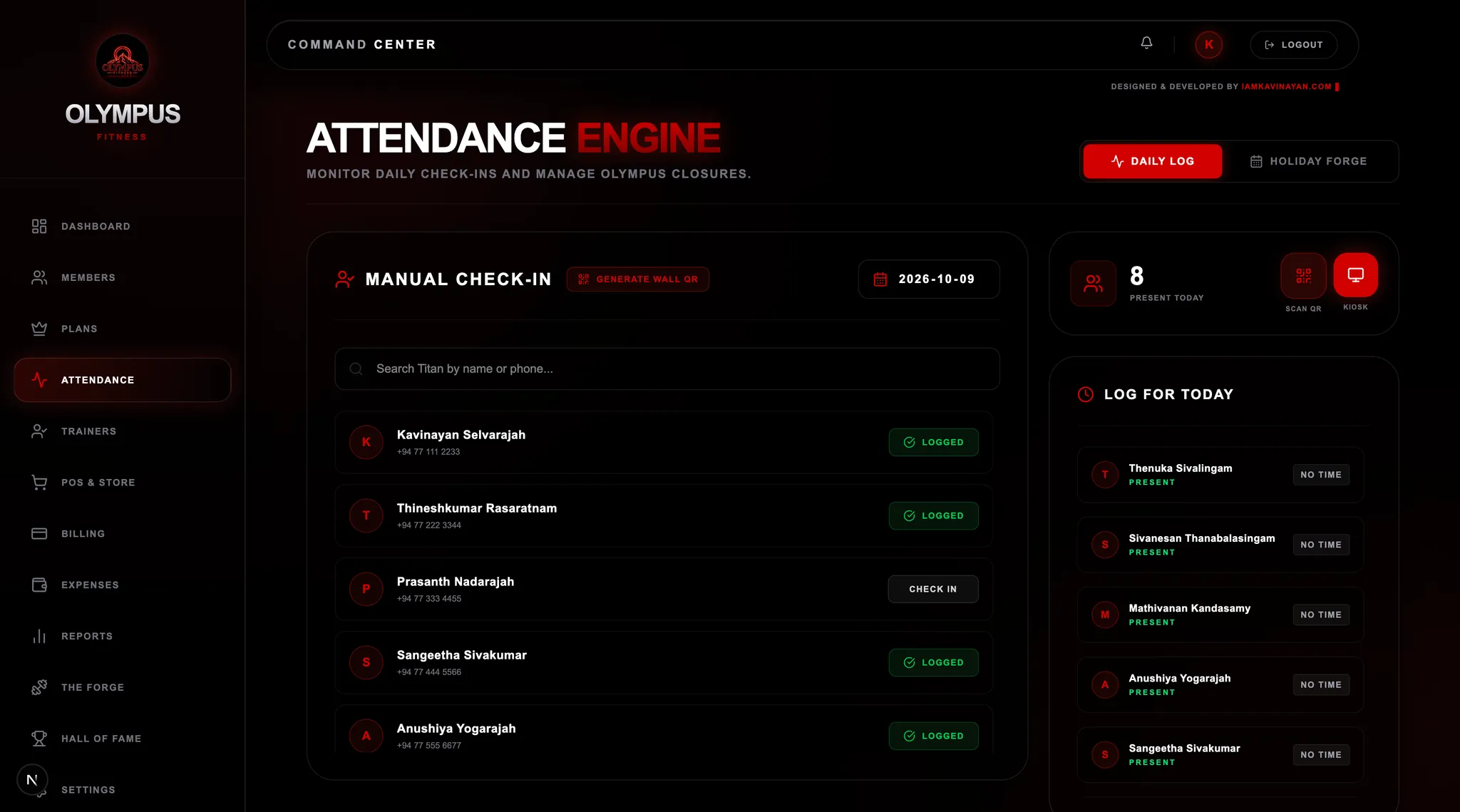Viewport: 1460px width, 812px height.
Task: Click the Hall of Fame trophy icon
Action: [39, 739]
